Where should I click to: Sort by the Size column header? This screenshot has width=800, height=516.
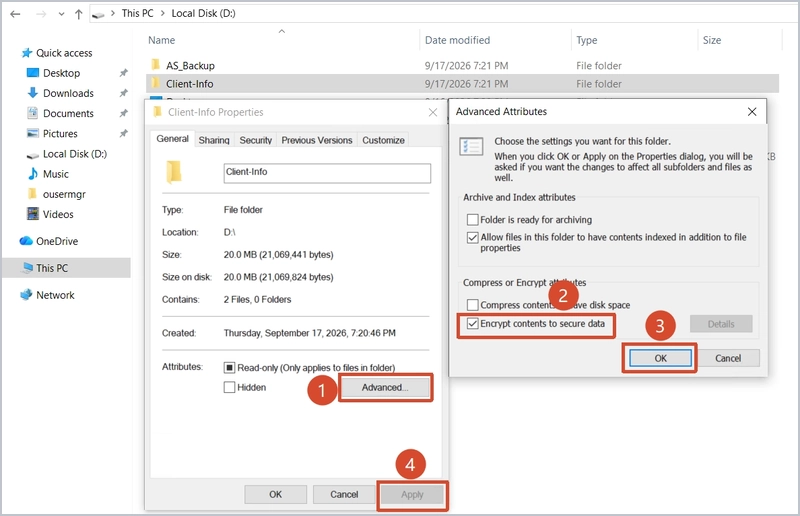coord(712,40)
